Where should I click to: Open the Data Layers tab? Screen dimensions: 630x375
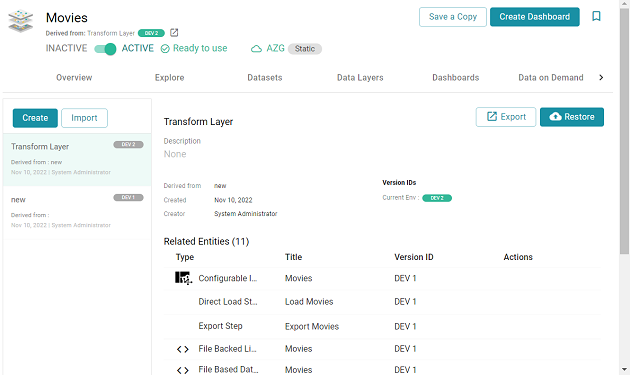point(360,78)
